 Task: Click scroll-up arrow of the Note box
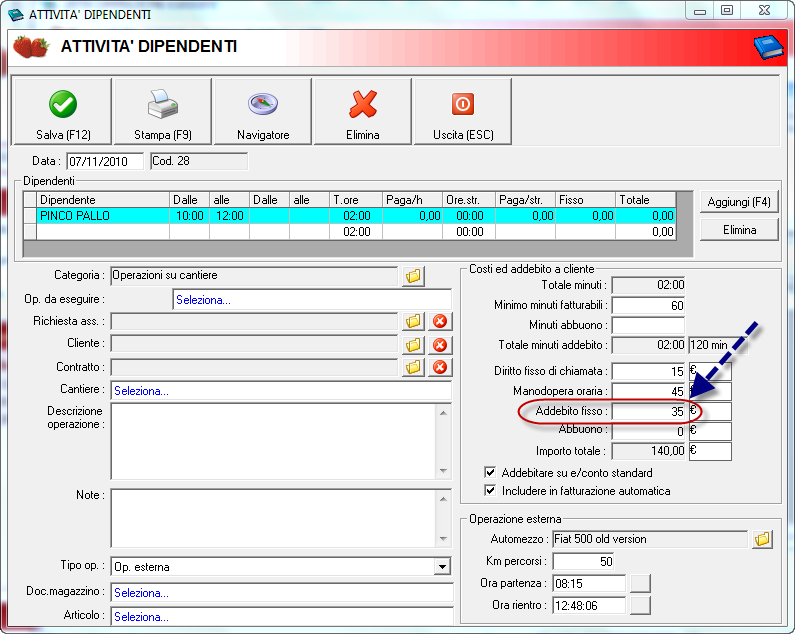pyautogui.click(x=443, y=499)
